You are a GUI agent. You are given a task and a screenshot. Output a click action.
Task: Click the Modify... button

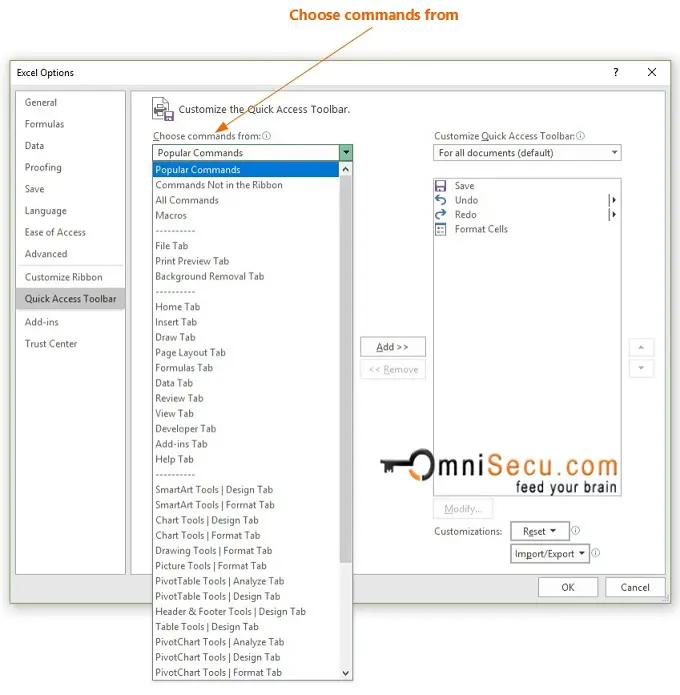point(463,509)
